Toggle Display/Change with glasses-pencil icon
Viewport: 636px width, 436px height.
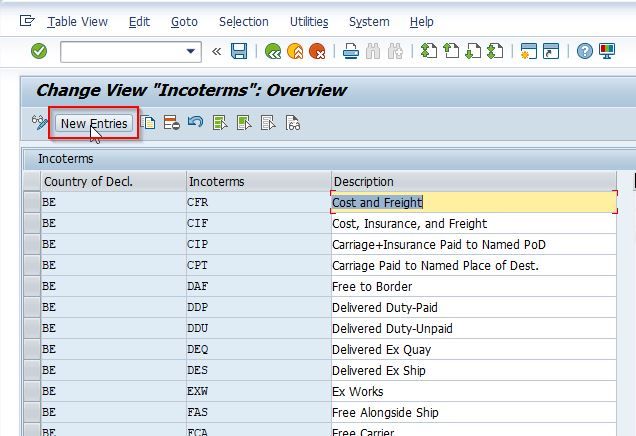(x=39, y=122)
